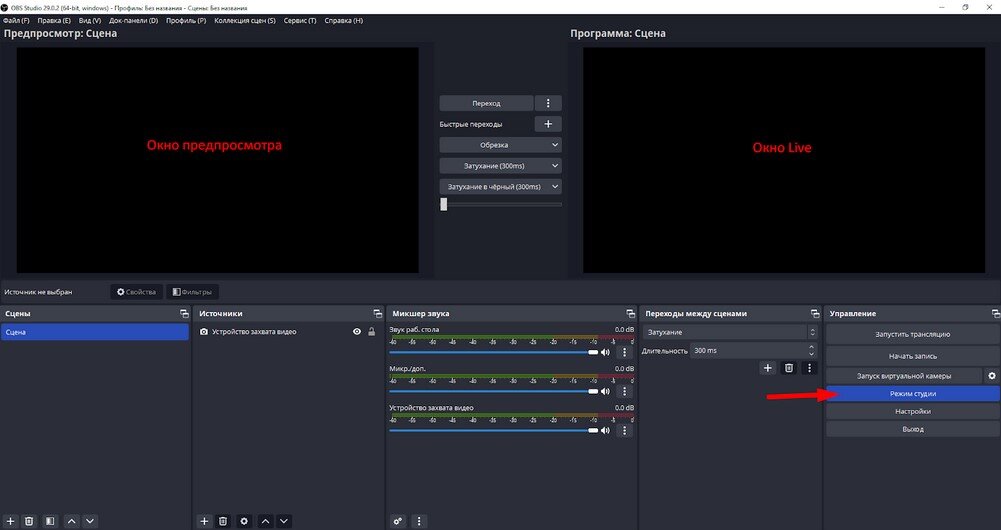The image size is (1001, 530).
Task: Open options dots for Микр./доп. channel
Action: coord(624,391)
